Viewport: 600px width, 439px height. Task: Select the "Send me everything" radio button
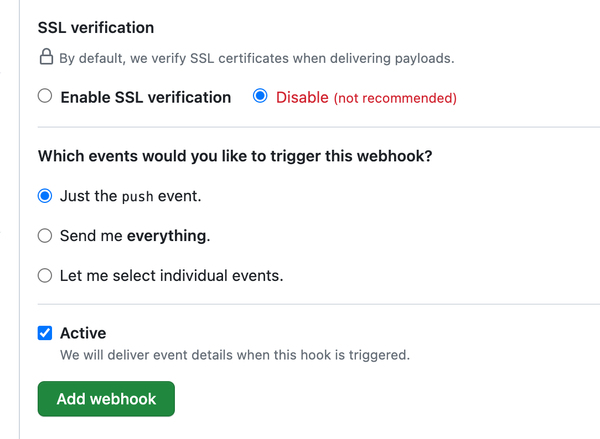coord(45,236)
